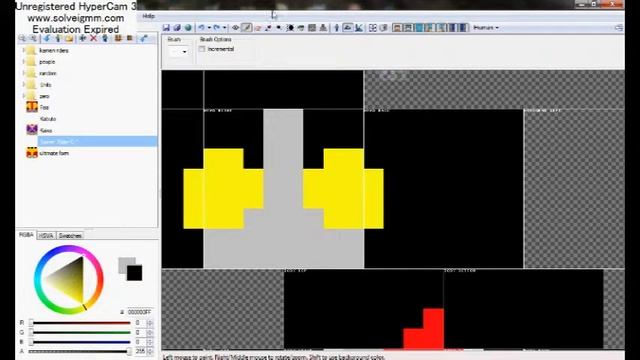Select the Darken/Lighten burst tool
The height and width of the screenshot is (360, 640).
click(290, 28)
